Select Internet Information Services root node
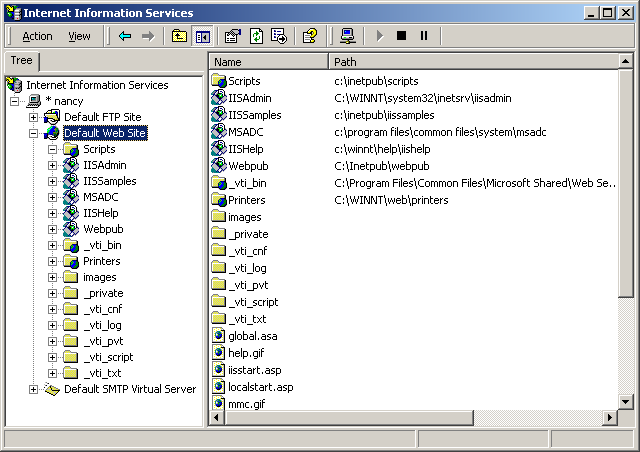Viewport: 640px width, 452px height. click(x=97, y=85)
